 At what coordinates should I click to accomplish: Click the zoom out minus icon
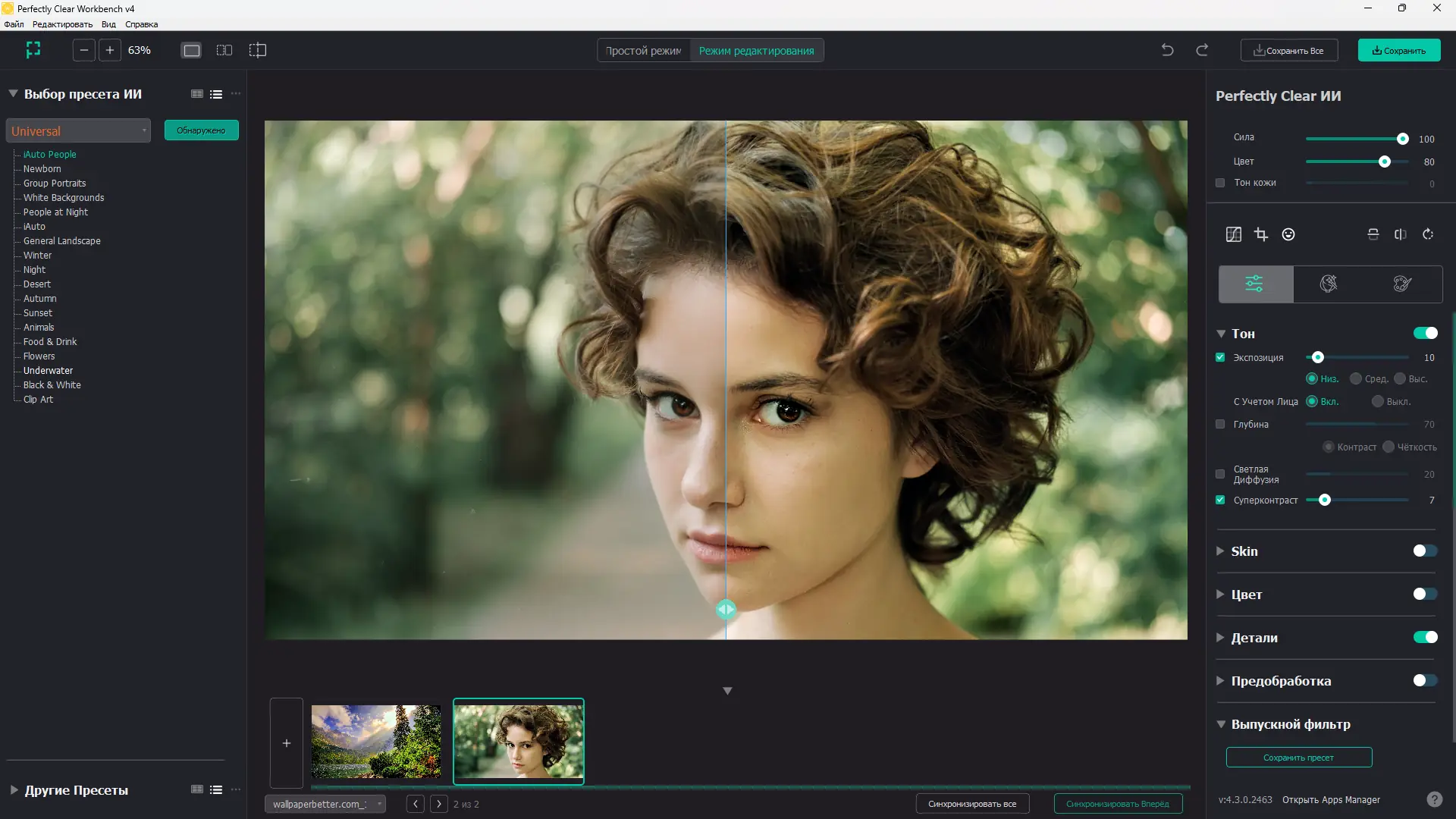84,50
